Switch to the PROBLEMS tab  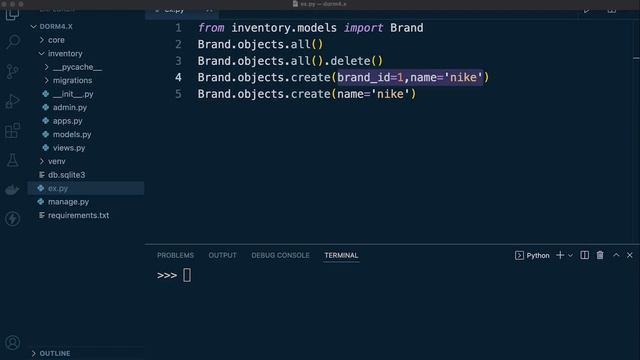tap(176, 256)
